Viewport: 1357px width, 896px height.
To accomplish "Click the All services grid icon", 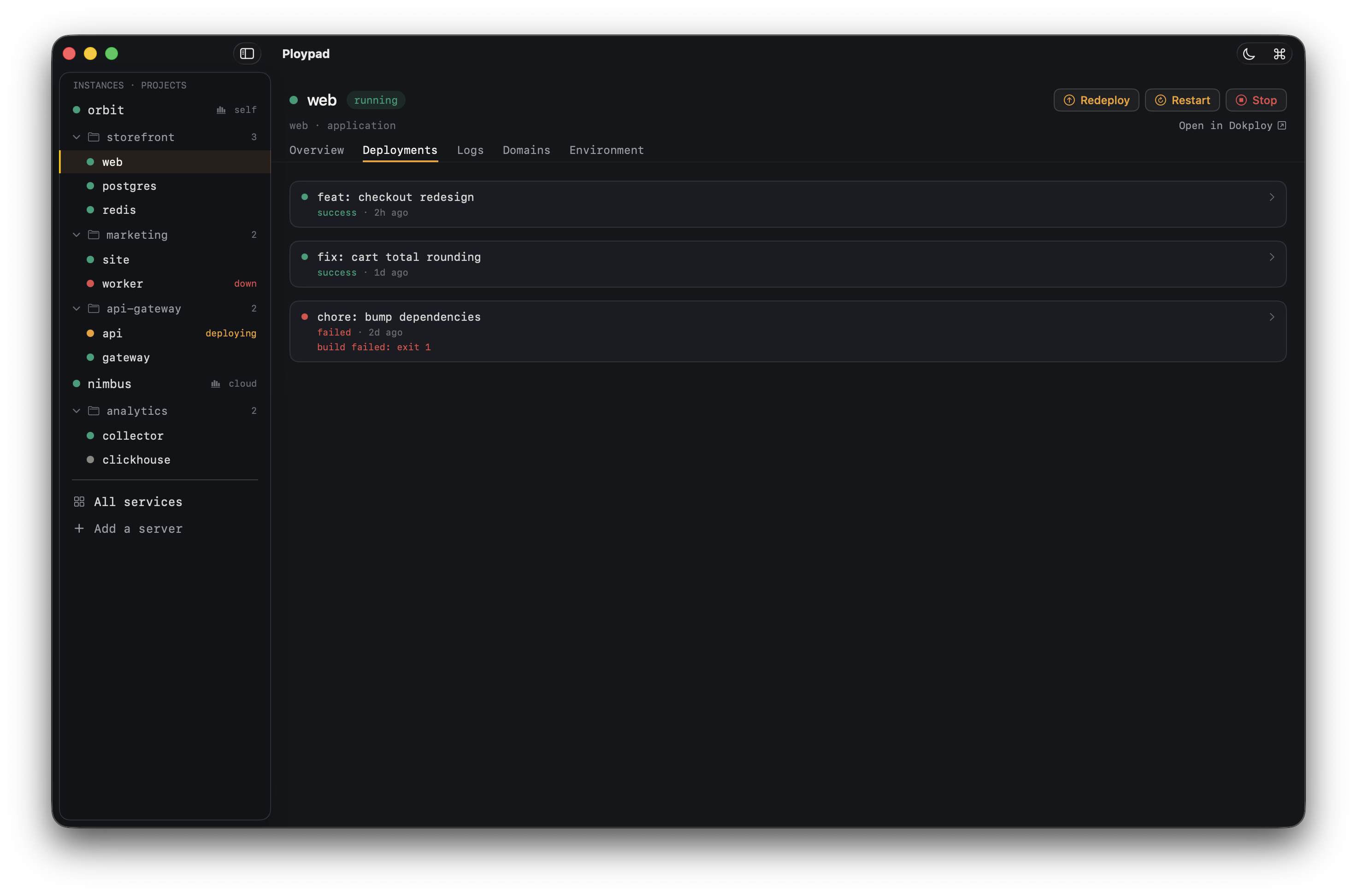I will click(x=79, y=502).
